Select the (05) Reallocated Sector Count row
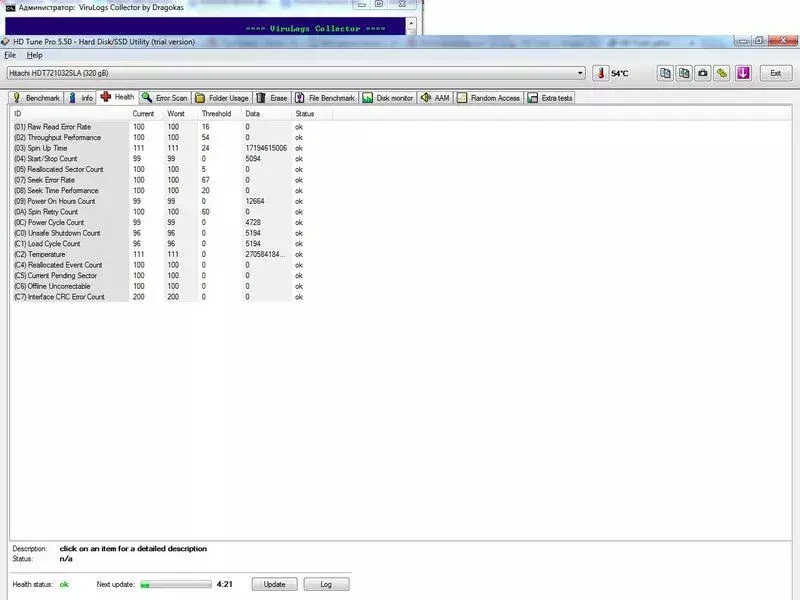This screenshot has height=600, width=800. pos(158,169)
